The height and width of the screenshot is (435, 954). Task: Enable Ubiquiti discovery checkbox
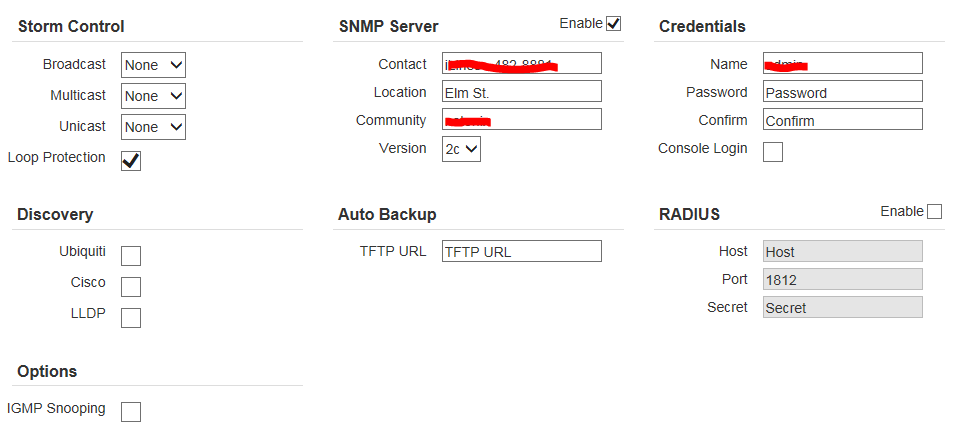tap(131, 256)
